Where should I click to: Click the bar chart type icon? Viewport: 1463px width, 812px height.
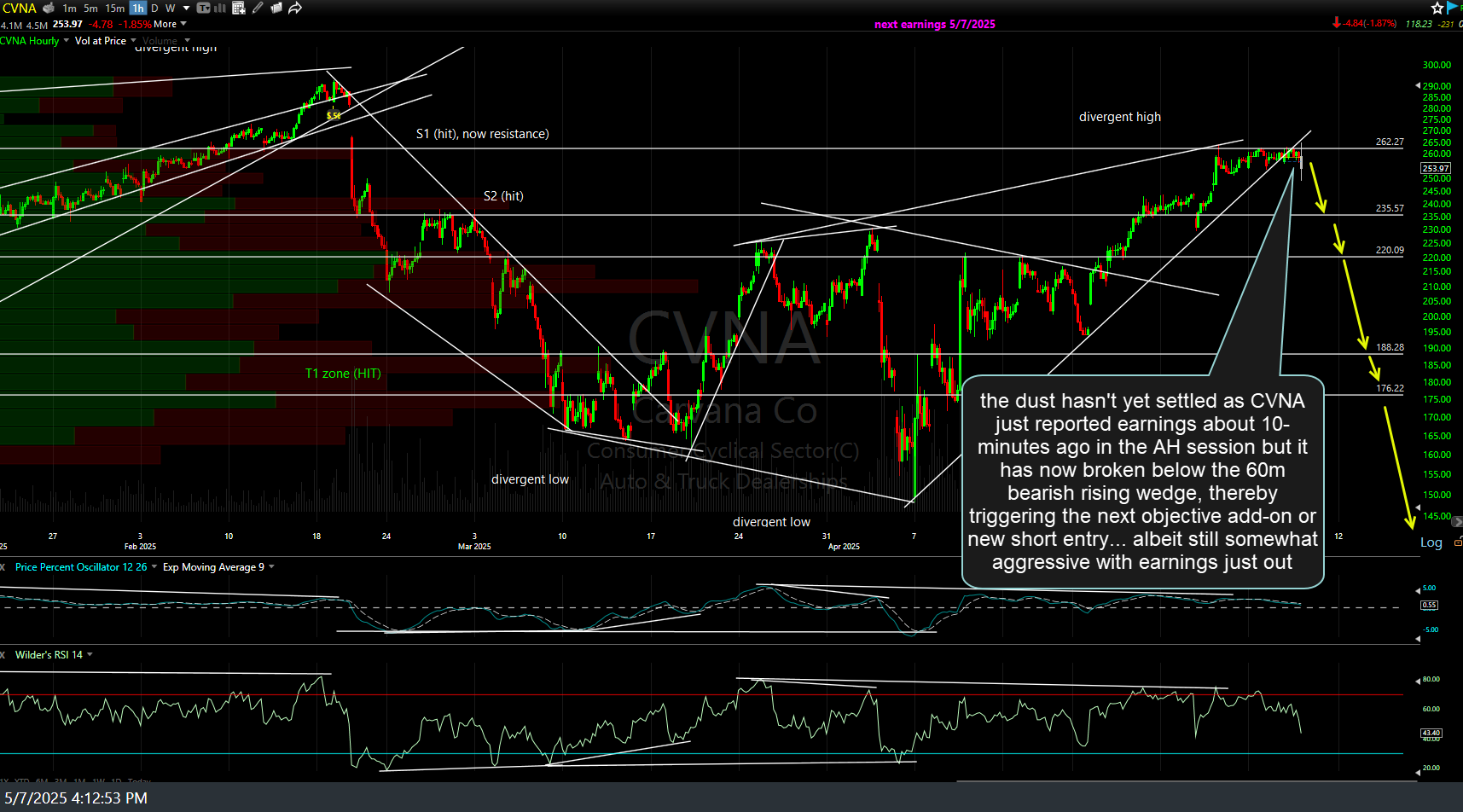tap(220, 8)
